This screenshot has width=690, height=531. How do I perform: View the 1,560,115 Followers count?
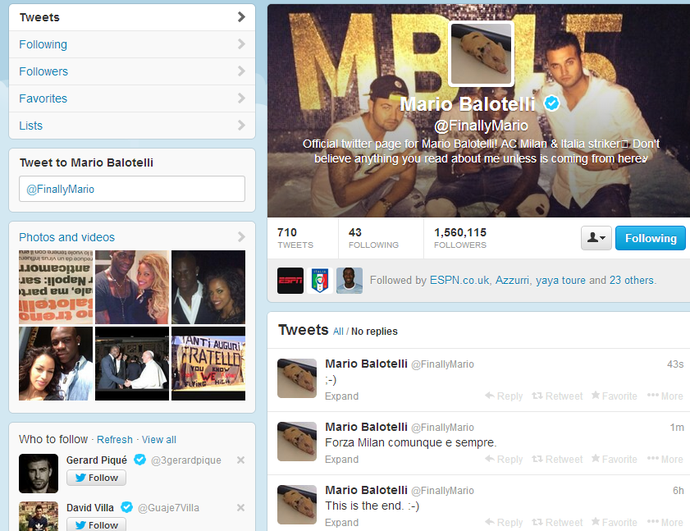point(460,238)
